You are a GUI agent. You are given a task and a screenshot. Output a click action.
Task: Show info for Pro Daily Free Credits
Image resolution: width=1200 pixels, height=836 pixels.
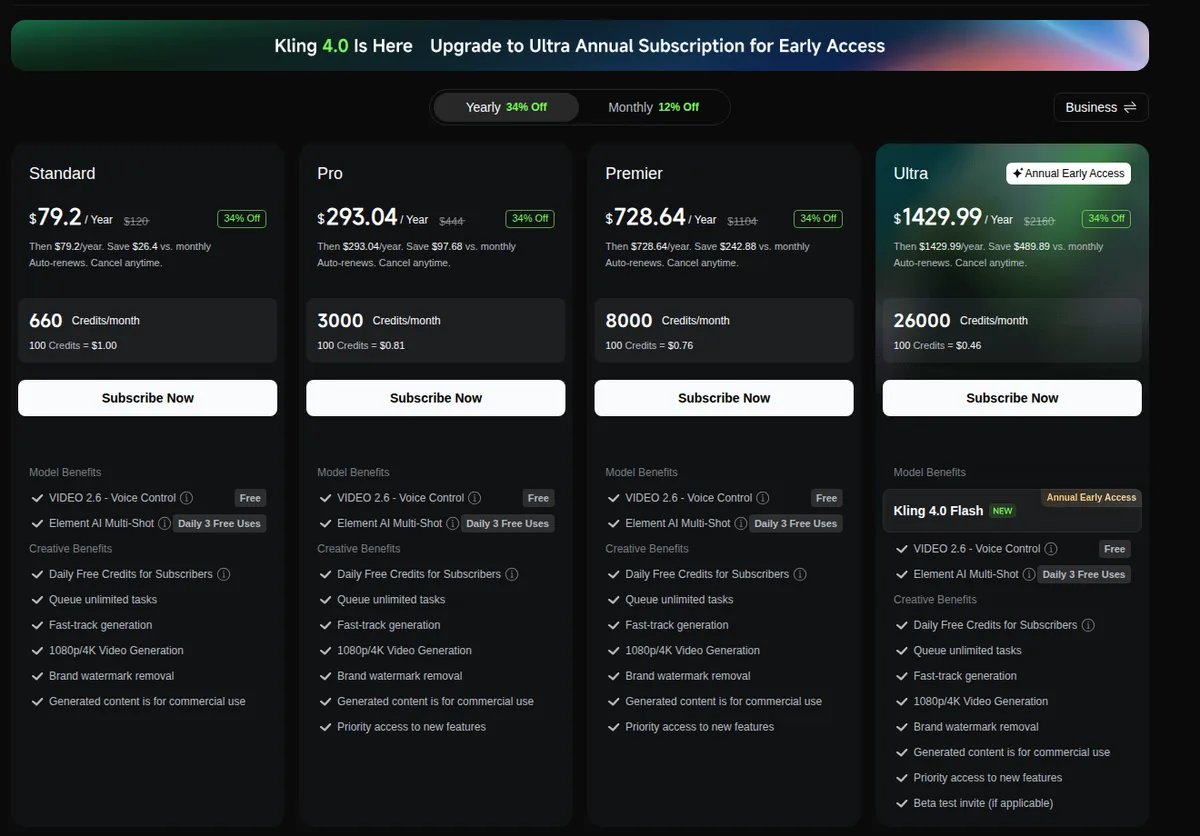pyautogui.click(x=512, y=574)
